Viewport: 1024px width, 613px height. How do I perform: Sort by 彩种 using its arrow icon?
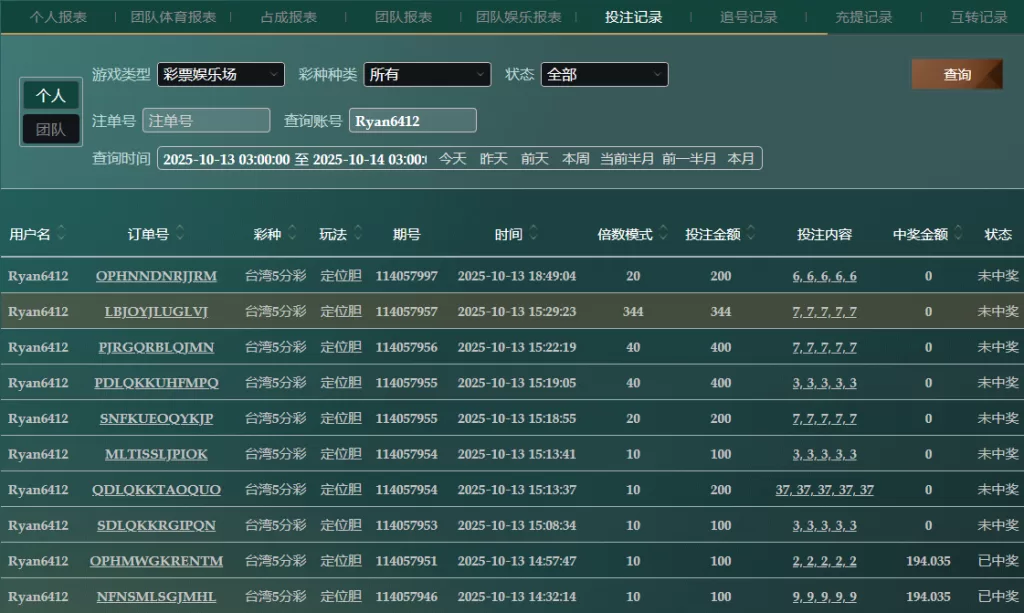point(291,234)
